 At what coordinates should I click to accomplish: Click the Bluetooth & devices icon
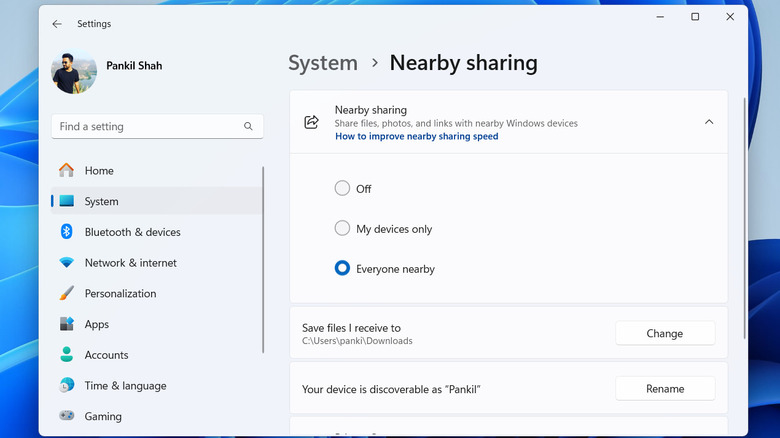point(66,232)
